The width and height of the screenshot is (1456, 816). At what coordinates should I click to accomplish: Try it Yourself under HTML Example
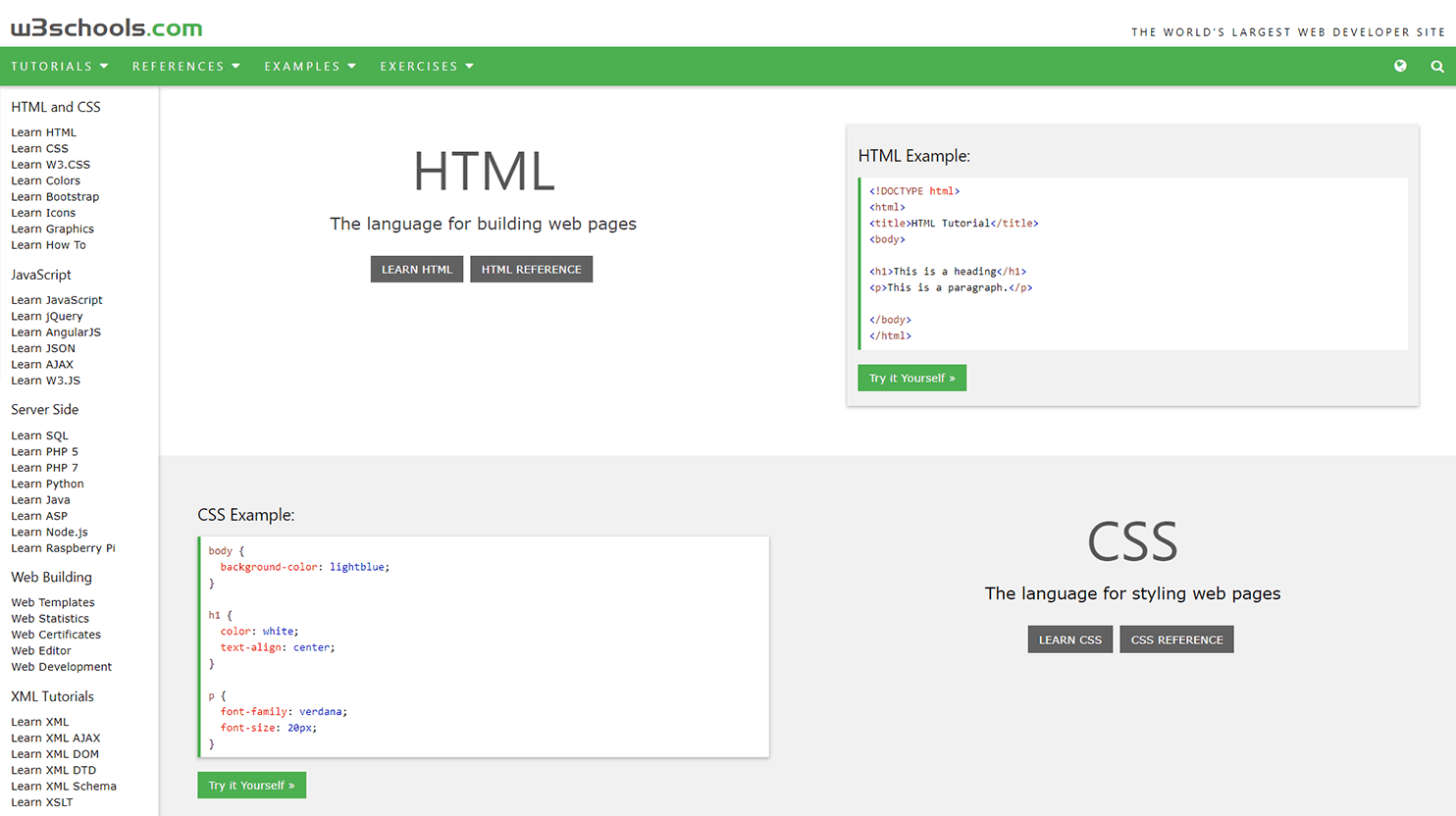911,378
